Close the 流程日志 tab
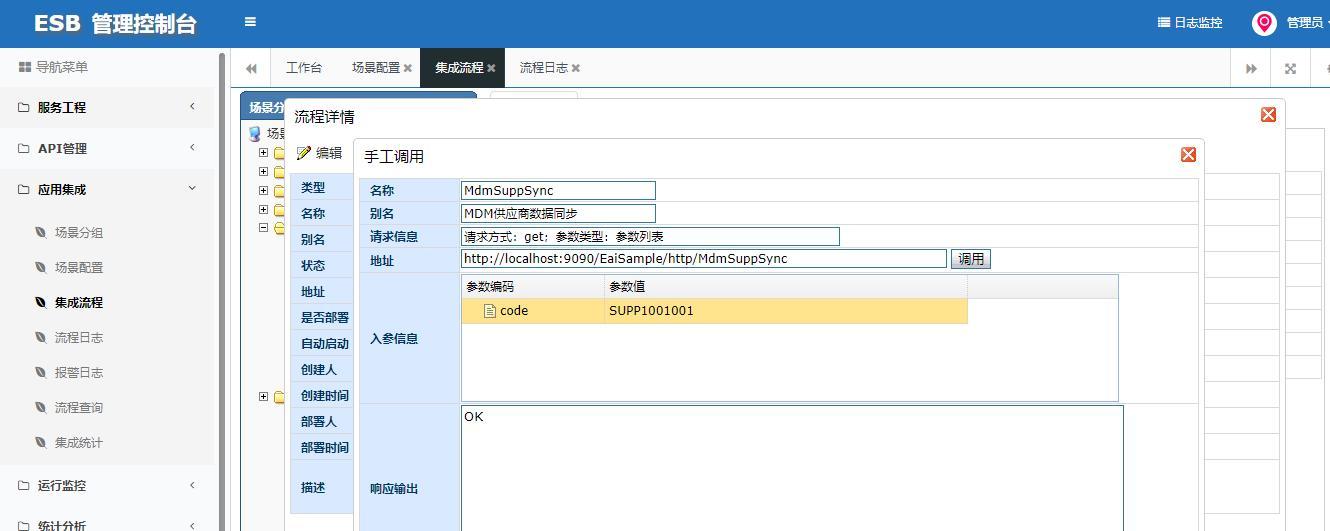 [576, 68]
